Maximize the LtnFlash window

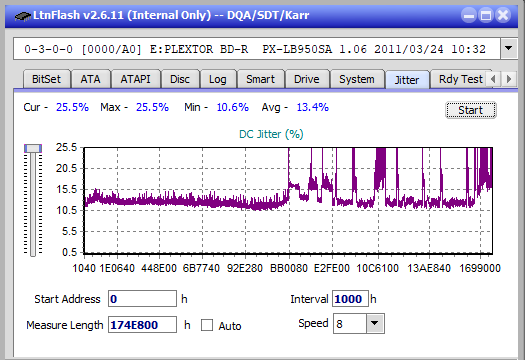pos(486,15)
